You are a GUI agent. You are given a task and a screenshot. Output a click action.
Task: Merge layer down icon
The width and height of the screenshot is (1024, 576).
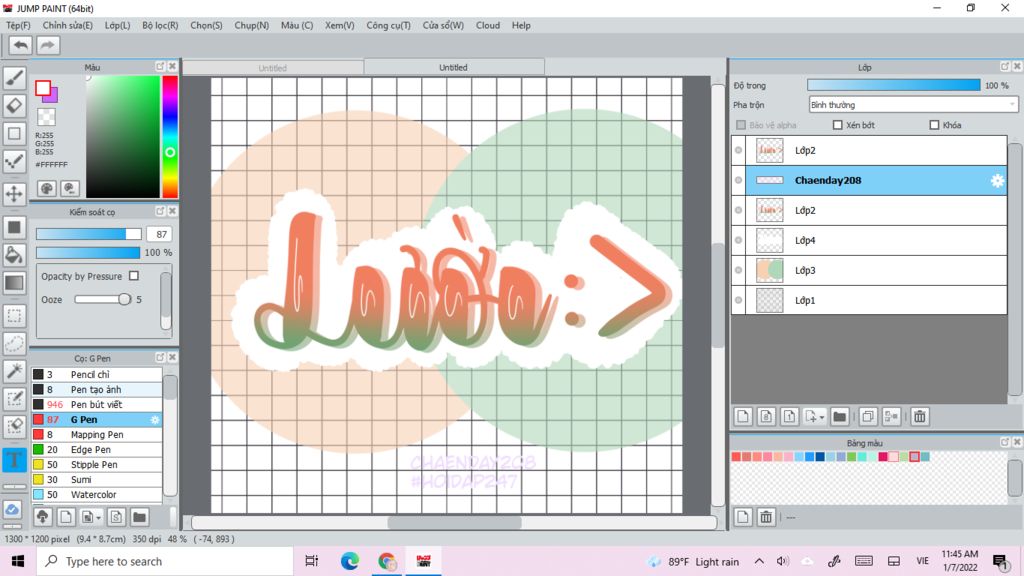click(891, 417)
